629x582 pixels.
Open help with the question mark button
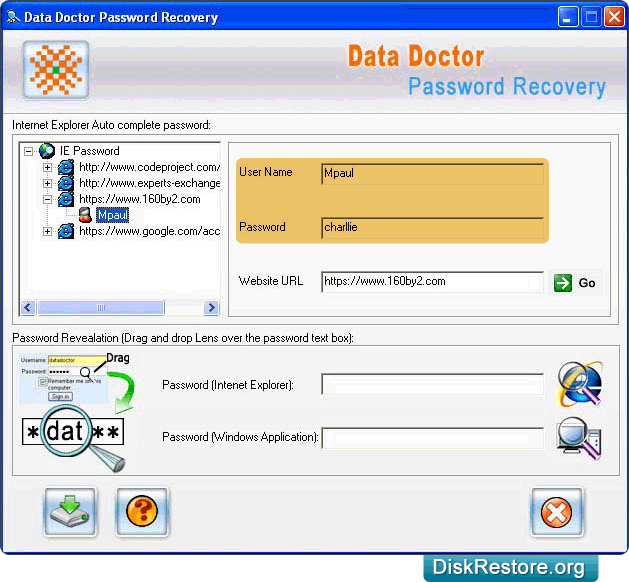tap(142, 511)
